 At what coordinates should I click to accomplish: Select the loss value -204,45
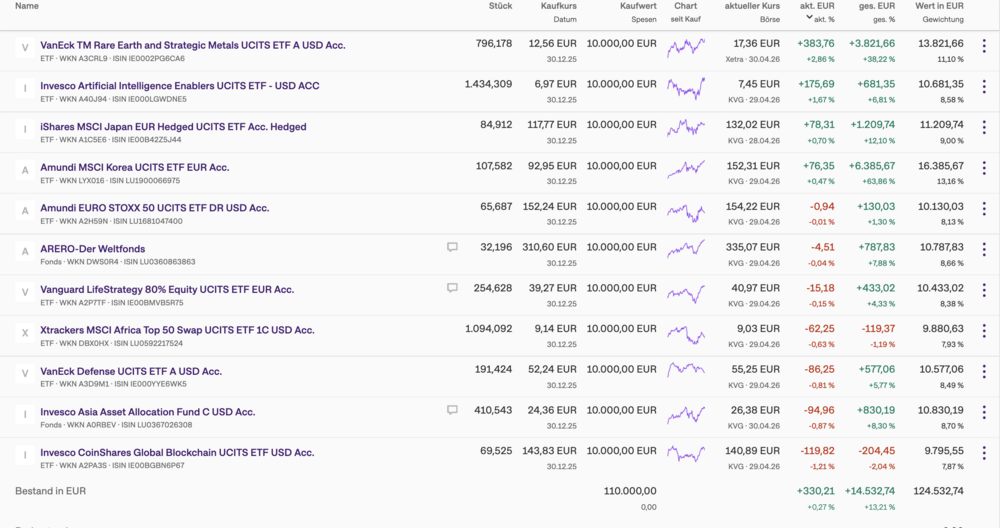876,451
